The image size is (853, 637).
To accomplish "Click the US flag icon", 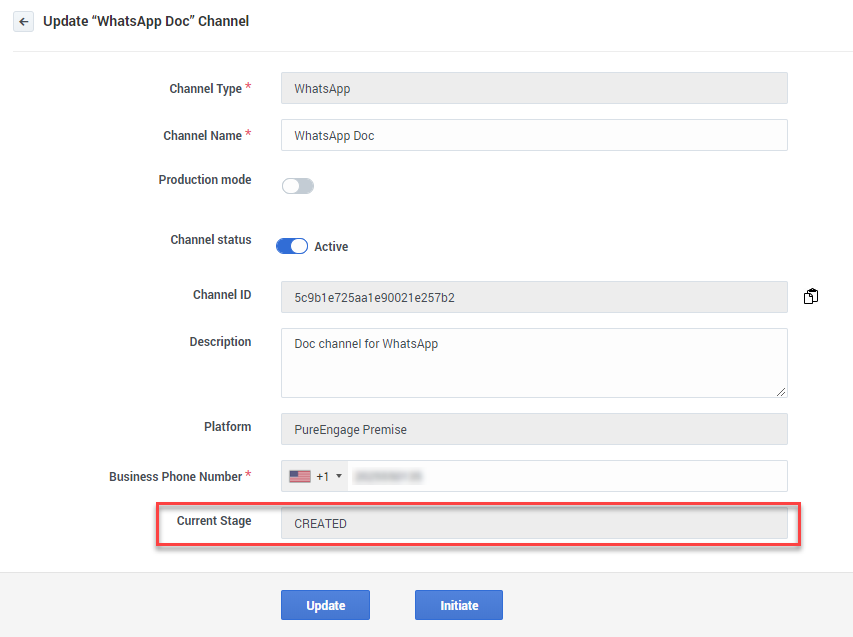I will [300, 477].
